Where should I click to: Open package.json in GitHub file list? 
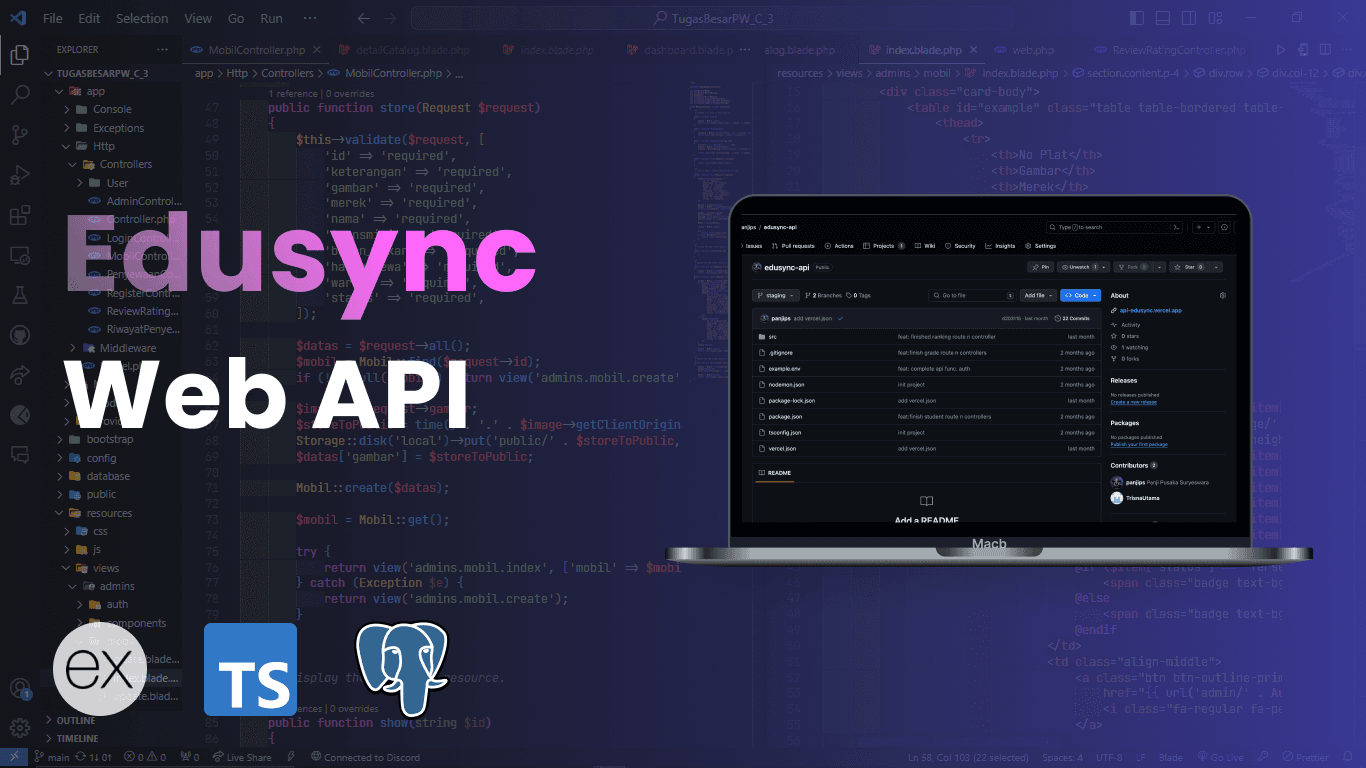tap(784, 416)
